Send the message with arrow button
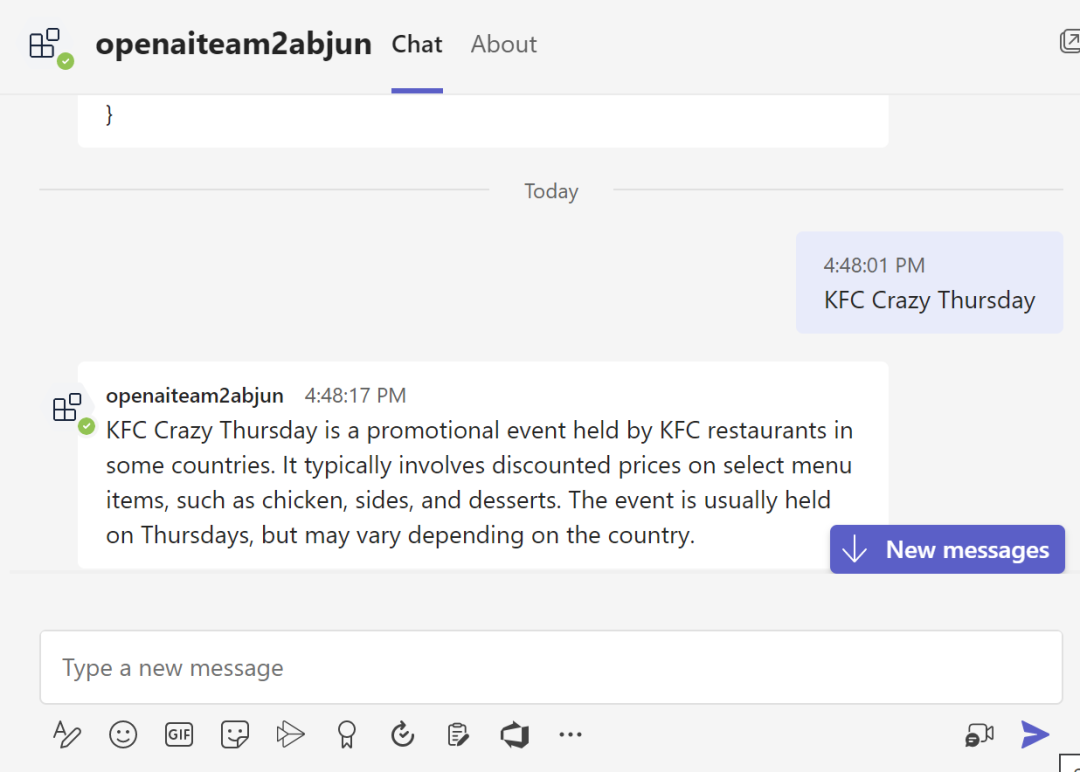The width and height of the screenshot is (1080, 772). tap(1035, 734)
